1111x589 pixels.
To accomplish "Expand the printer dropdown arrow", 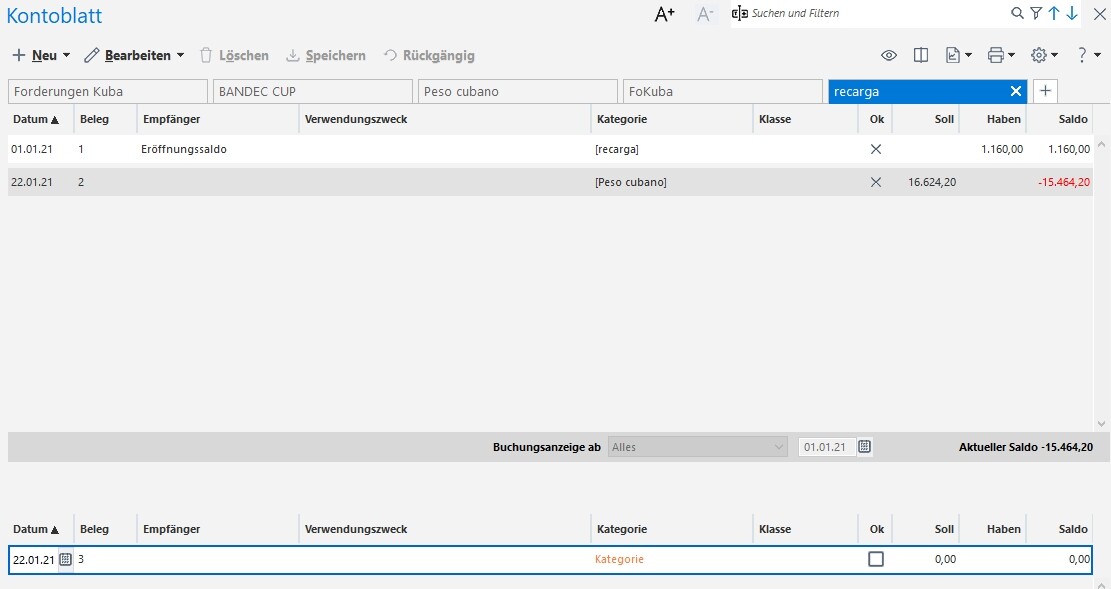I will 1011,55.
